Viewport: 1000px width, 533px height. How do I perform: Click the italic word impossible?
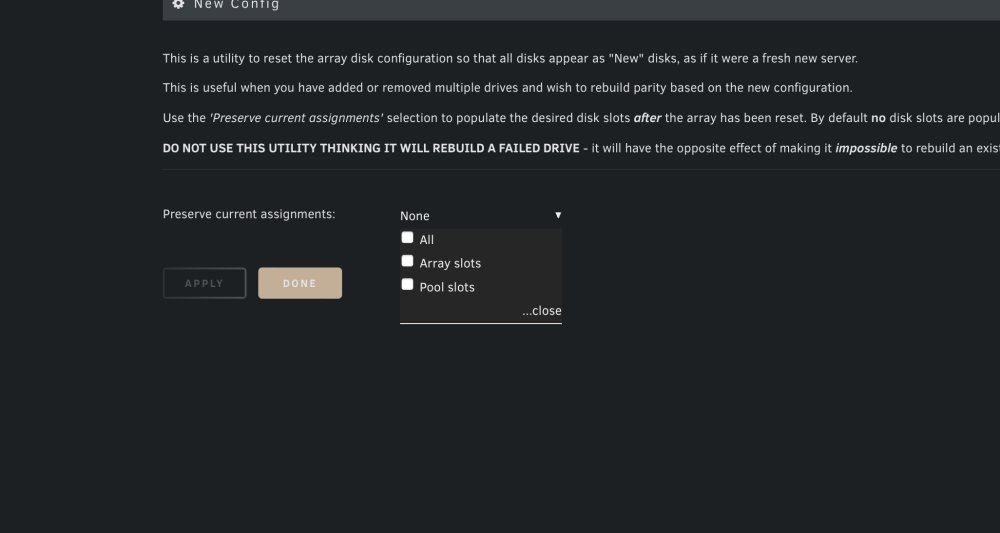click(x=866, y=149)
